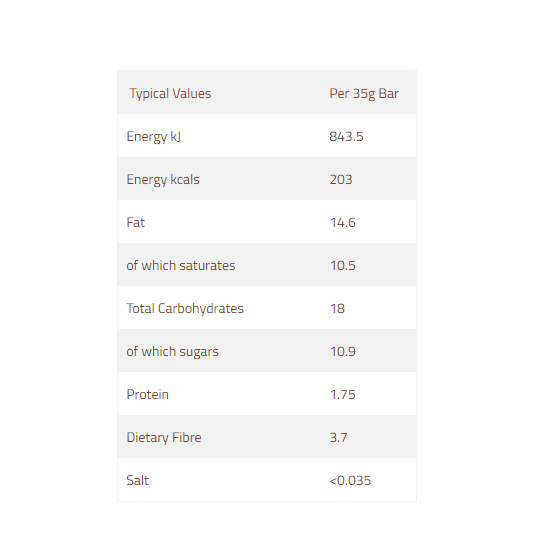This screenshot has width=560, height=560.
Task: Select the 203 kcals value
Action: [341, 180]
